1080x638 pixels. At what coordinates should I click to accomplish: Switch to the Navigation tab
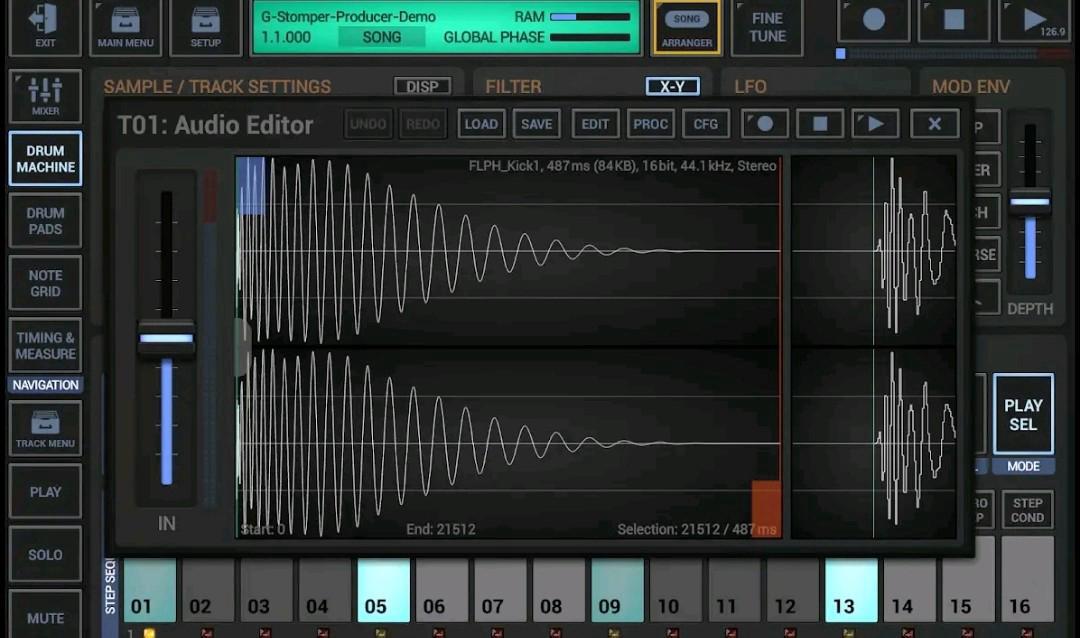(x=44, y=384)
